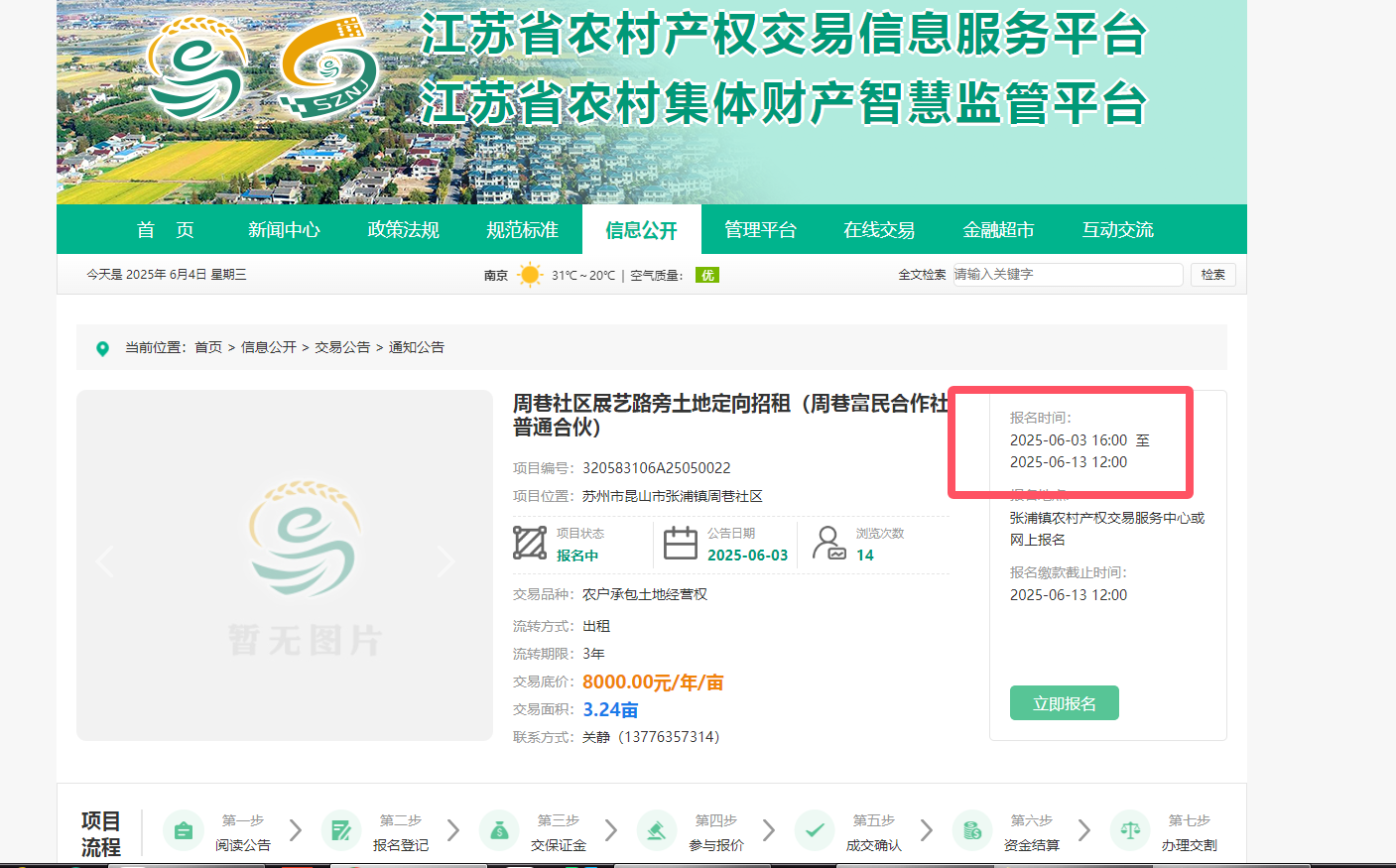Open the 信息公开 navigation tab

641,230
